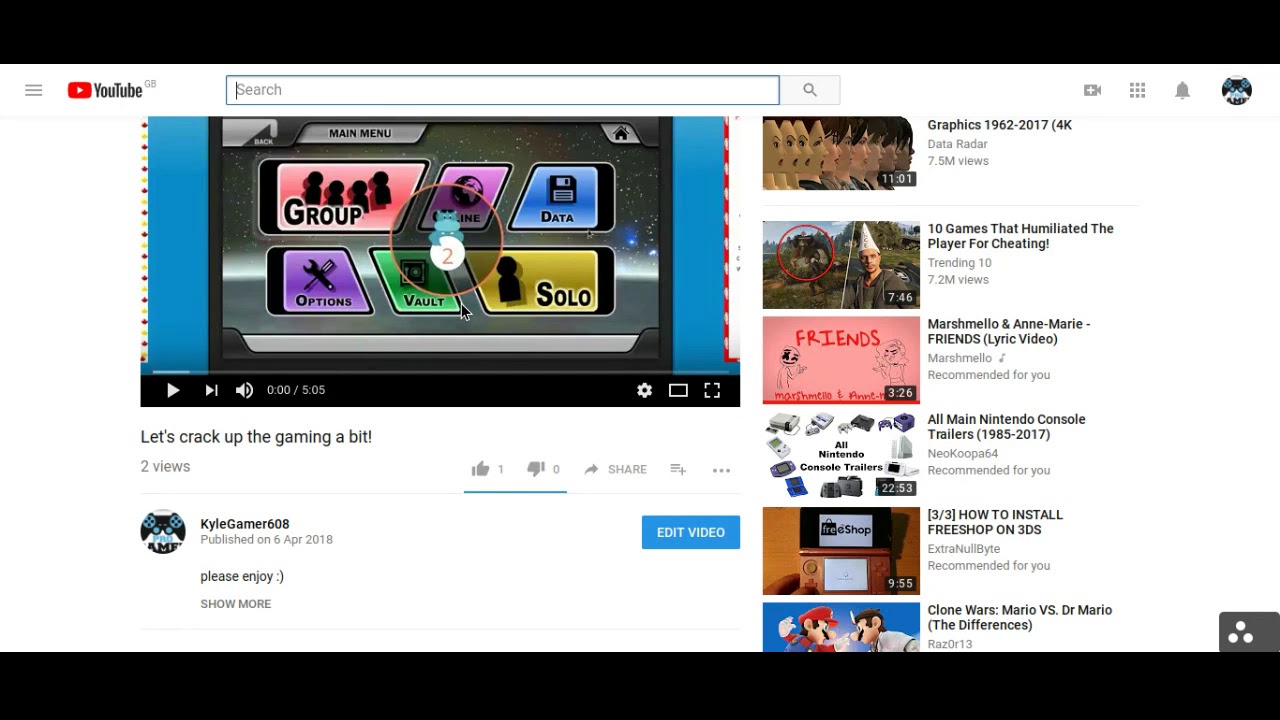The image size is (1280, 720).
Task: Share the video
Action: click(x=615, y=469)
